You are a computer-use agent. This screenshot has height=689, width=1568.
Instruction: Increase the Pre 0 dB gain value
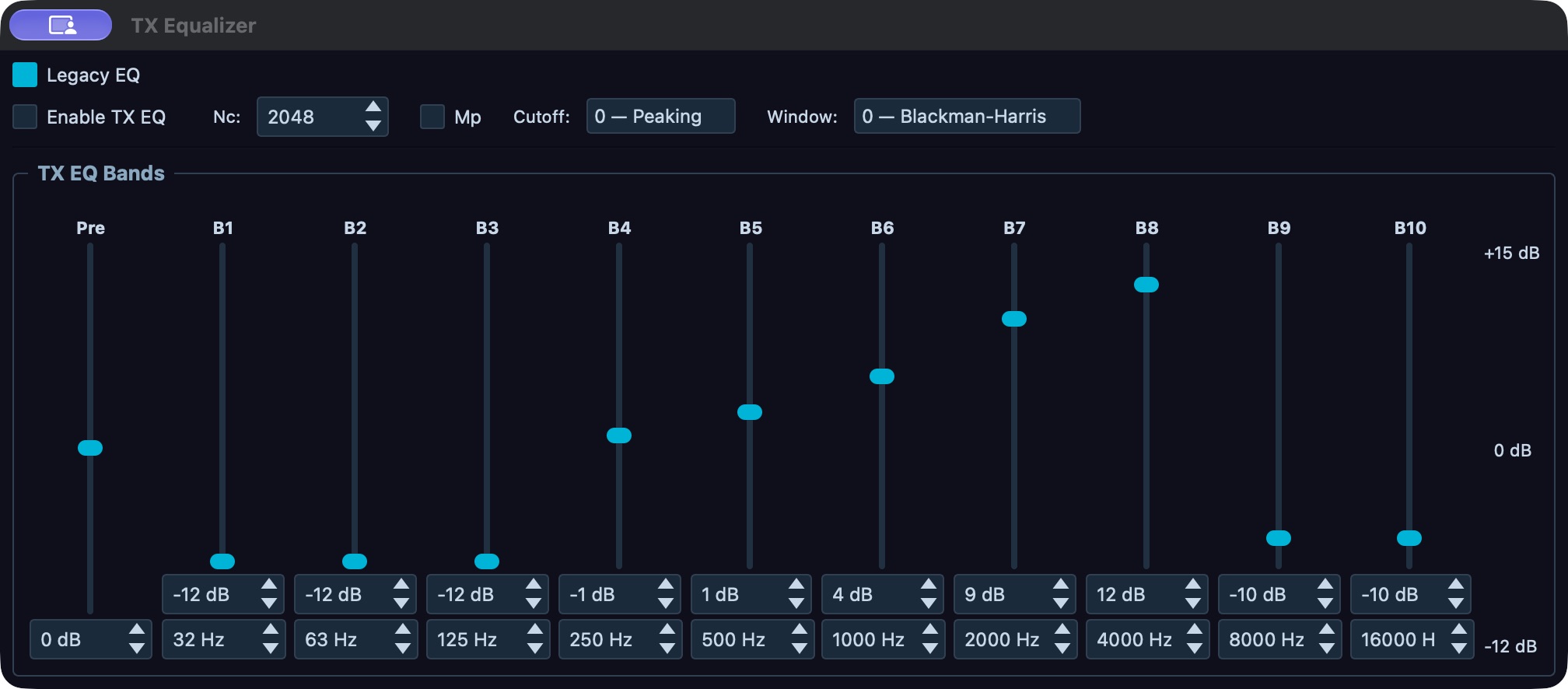coord(137,630)
